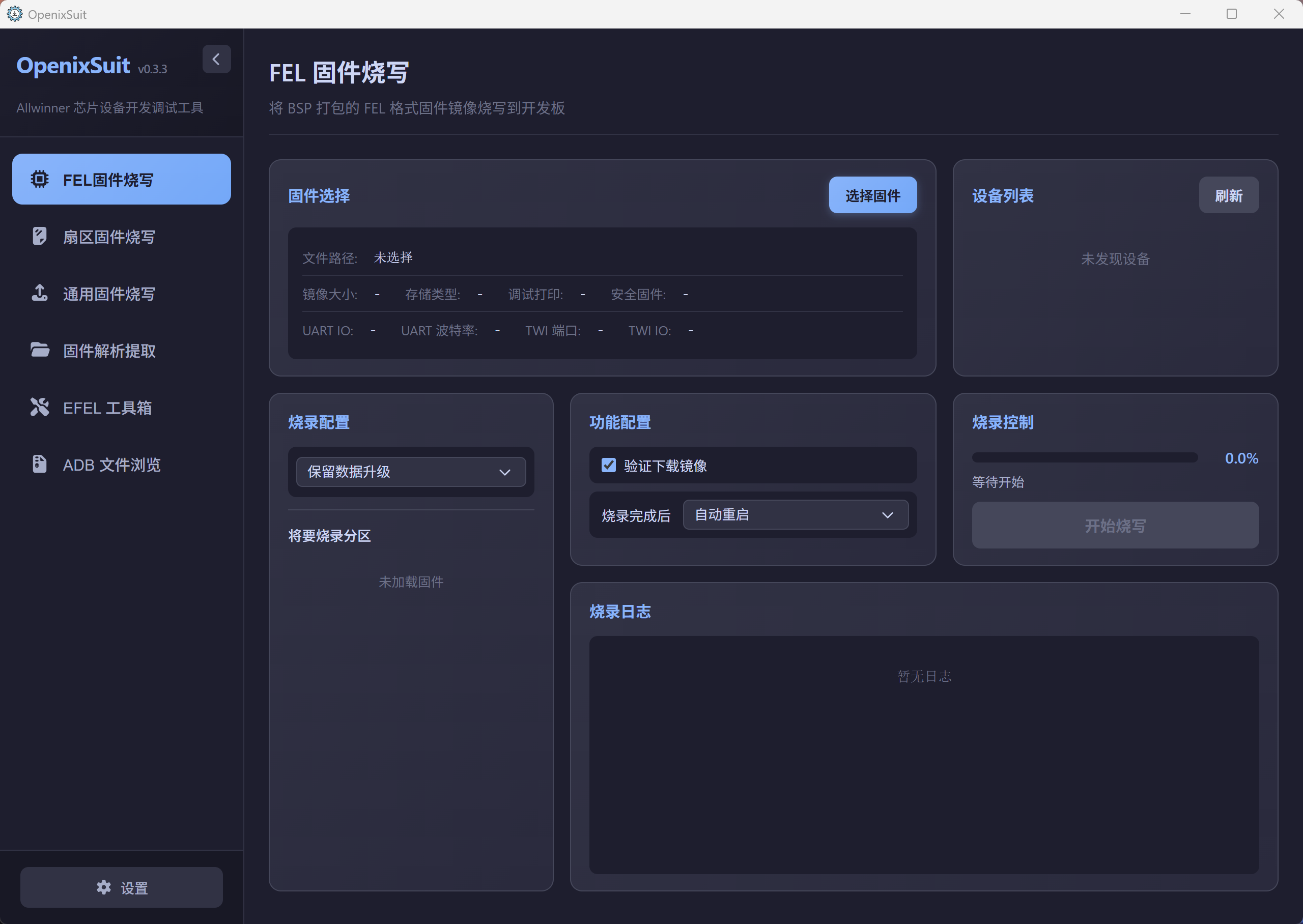The image size is (1303, 924).
Task: Click the file icon for ADB 文件浏览
Action: 40,464
